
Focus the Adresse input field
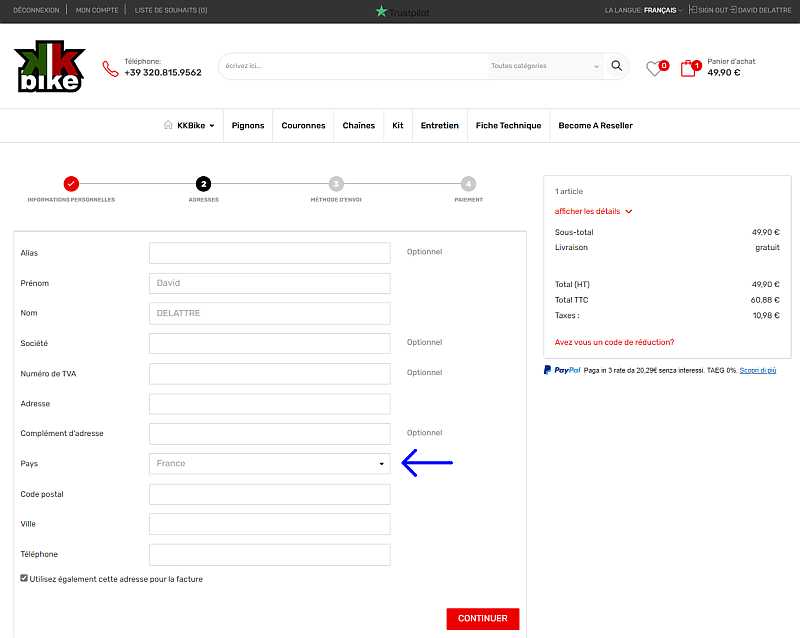click(270, 404)
